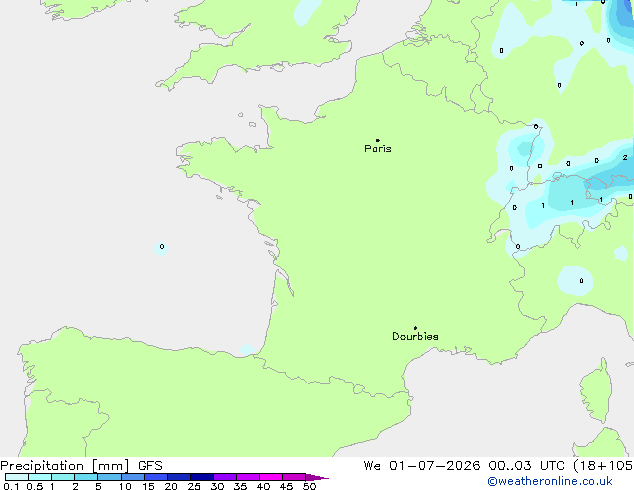
Task: Click the '2' precipitation value at east edge
Action: tap(625, 158)
